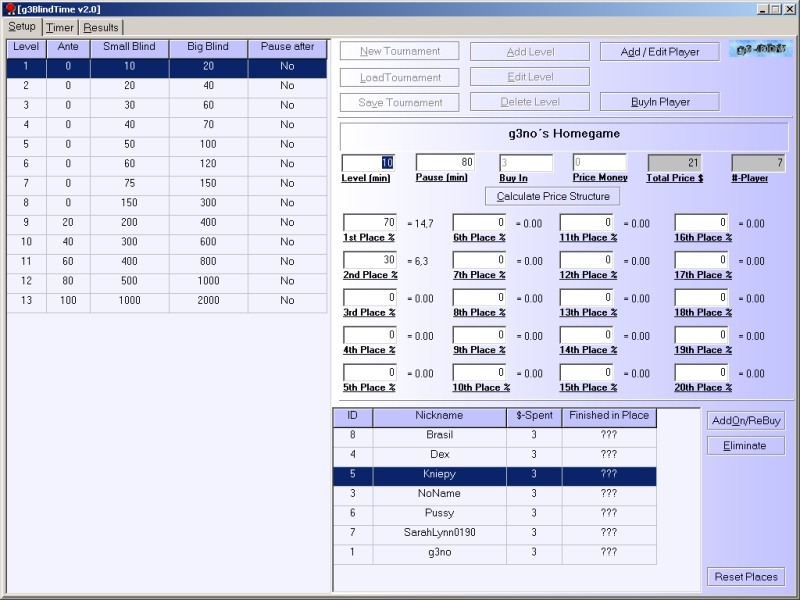The image size is (800, 600).
Task: Open the Timer tab
Action: [60, 28]
